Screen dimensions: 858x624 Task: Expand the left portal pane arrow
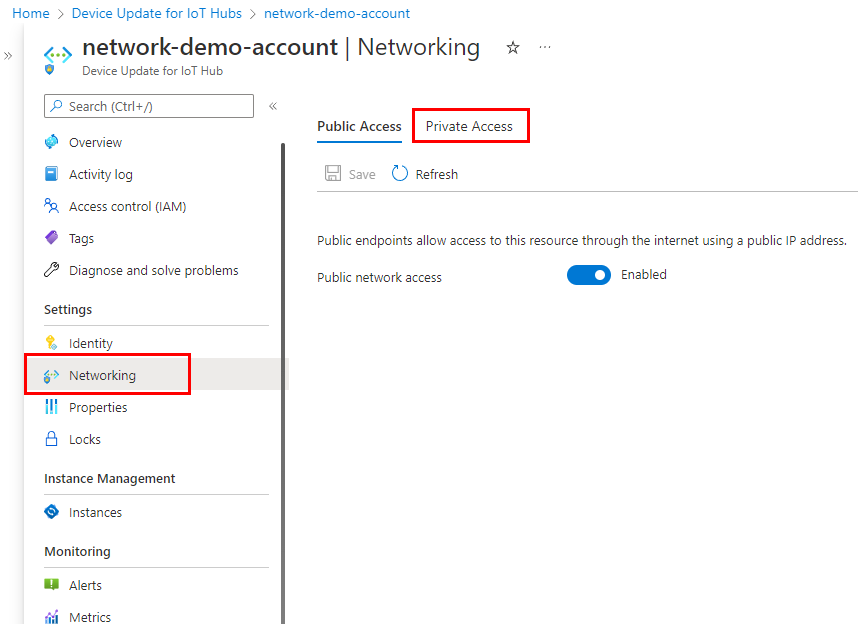click(x=8, y=57)
